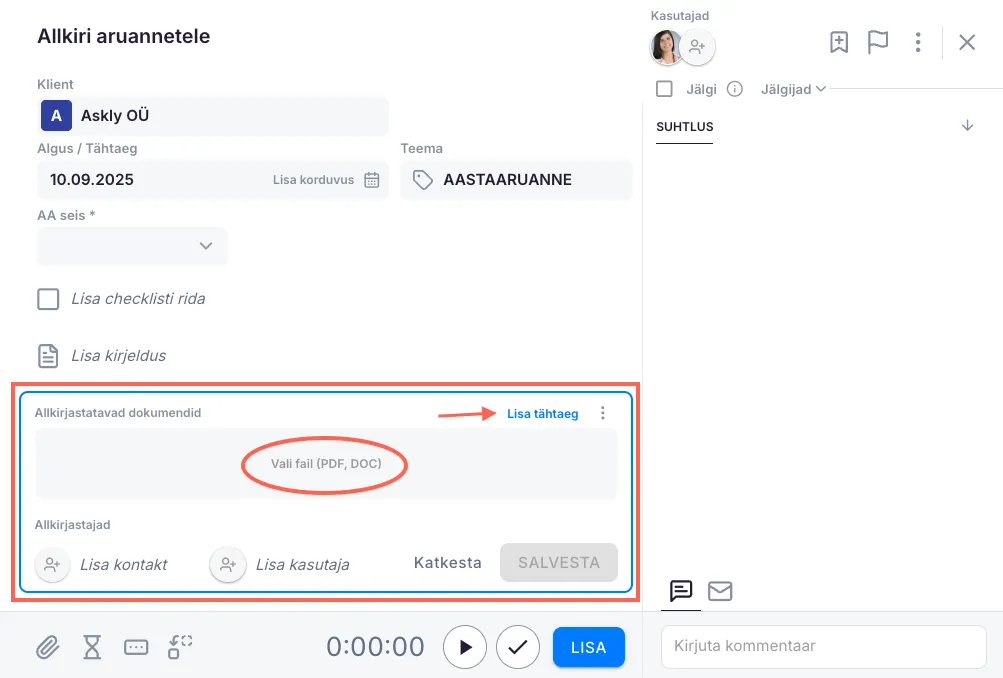Switch to the email tab
The height and width of the screenshot is (678, 1003).
click(x=720, y=591)
